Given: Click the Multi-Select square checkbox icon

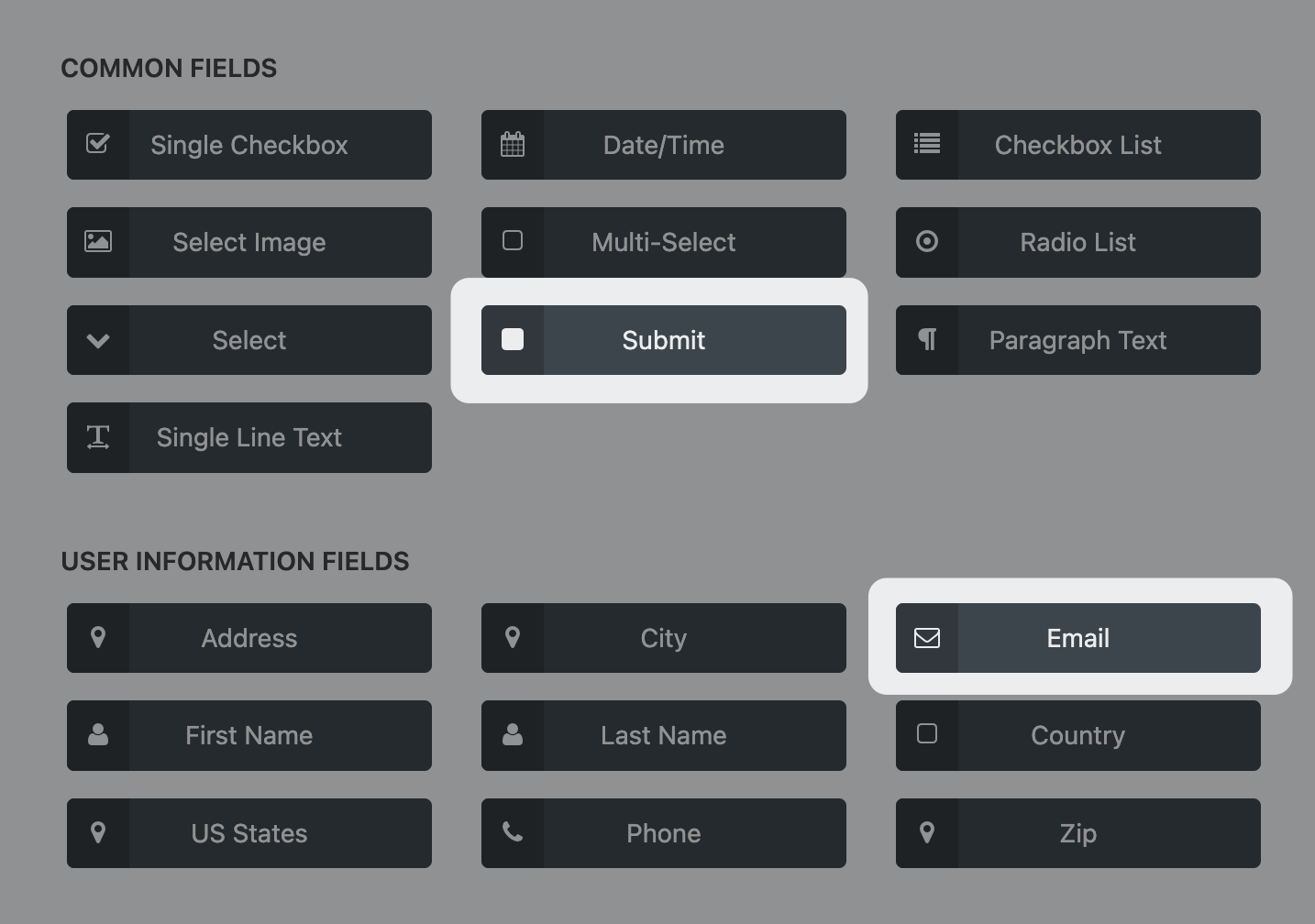Looking at the screenshot, I should pos(513,241).
